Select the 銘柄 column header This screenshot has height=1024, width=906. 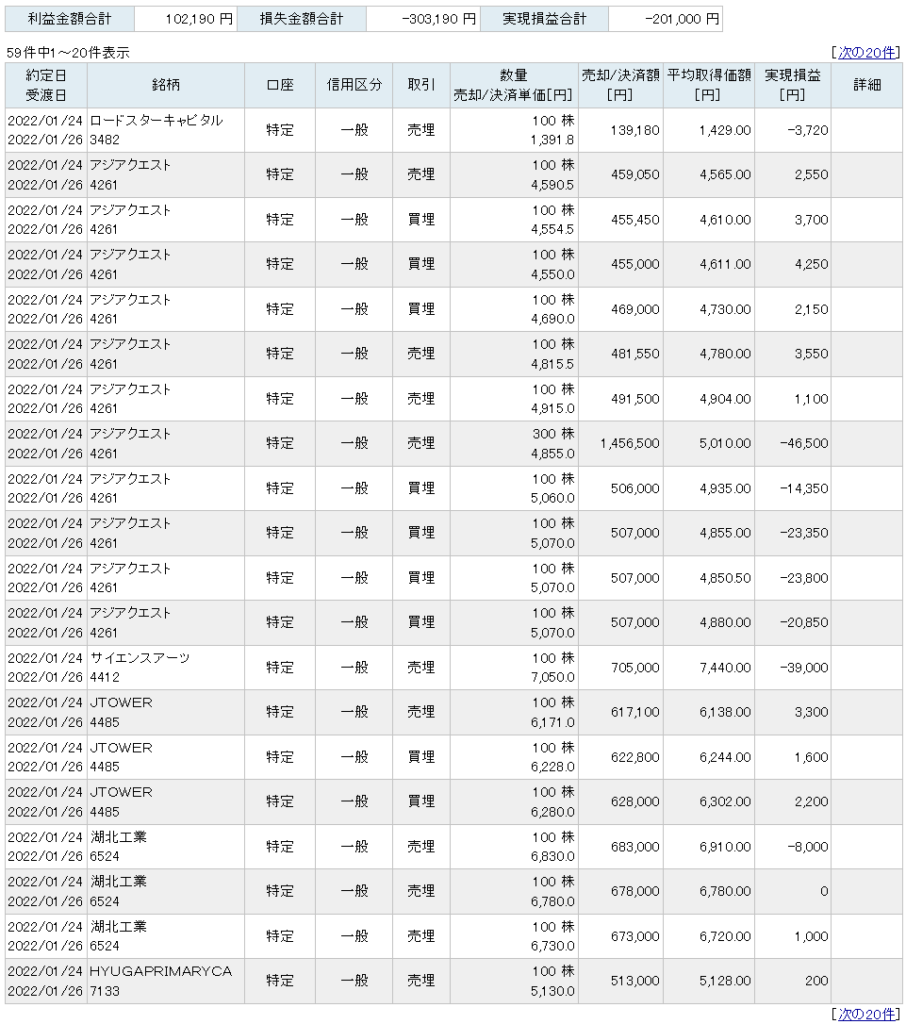[x=165, y=85]
